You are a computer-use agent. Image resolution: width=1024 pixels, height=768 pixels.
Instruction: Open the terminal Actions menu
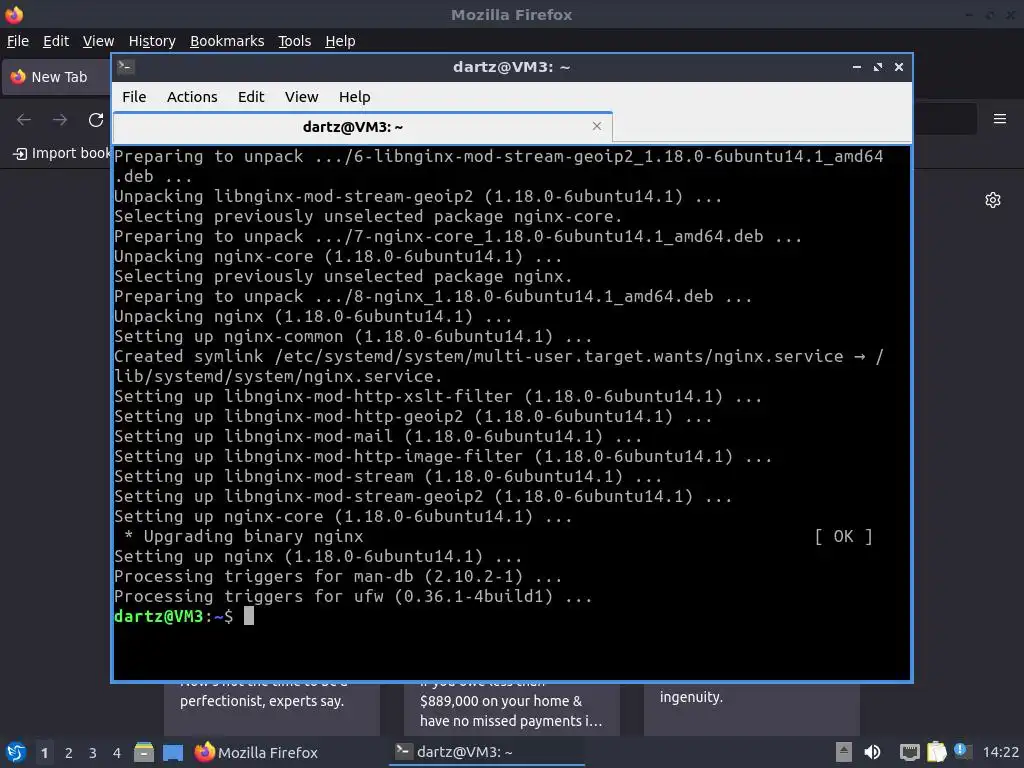click(x=192, y=97)
